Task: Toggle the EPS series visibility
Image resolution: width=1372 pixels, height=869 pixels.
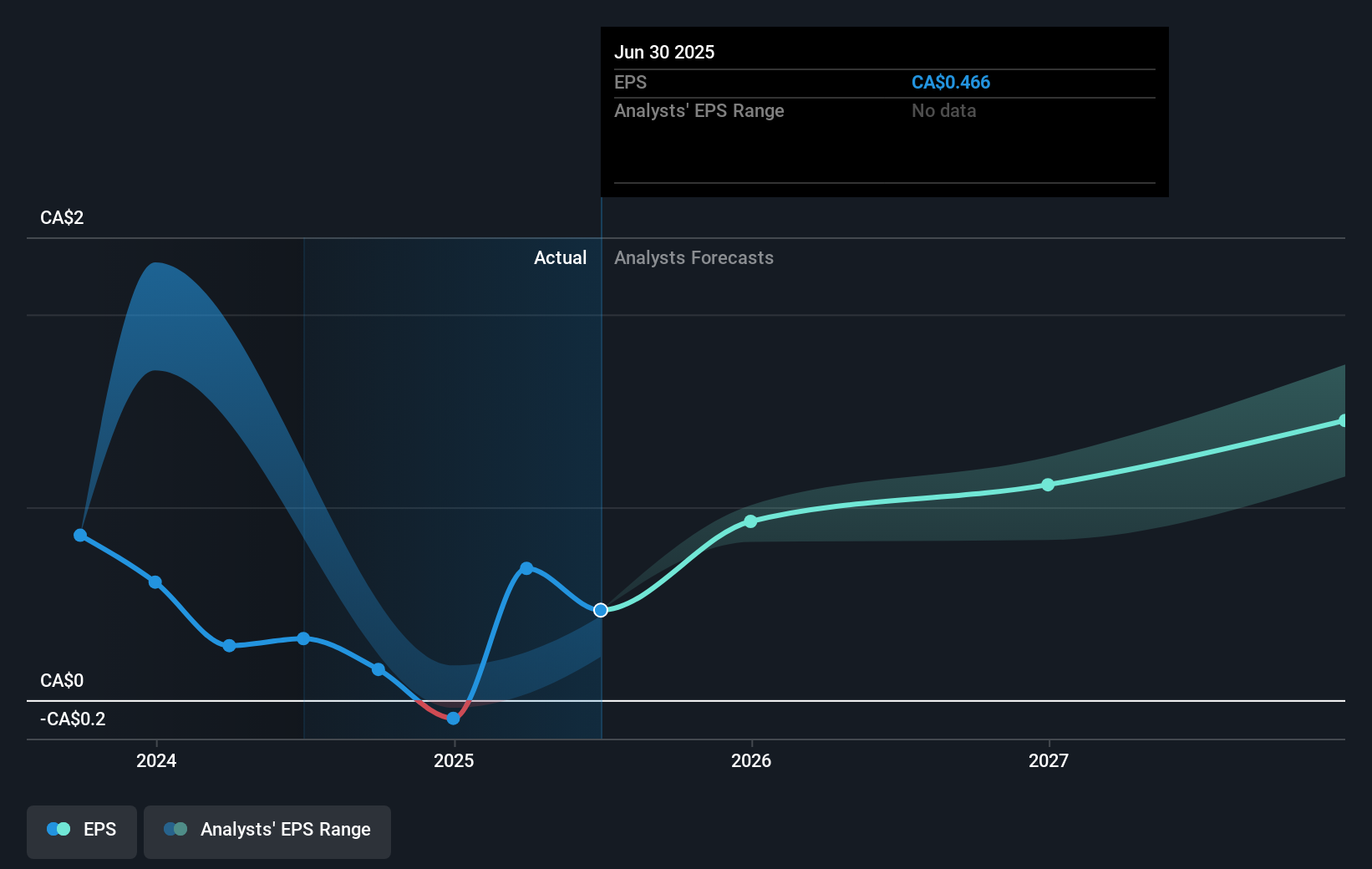Action: click(x=81, y=831)
